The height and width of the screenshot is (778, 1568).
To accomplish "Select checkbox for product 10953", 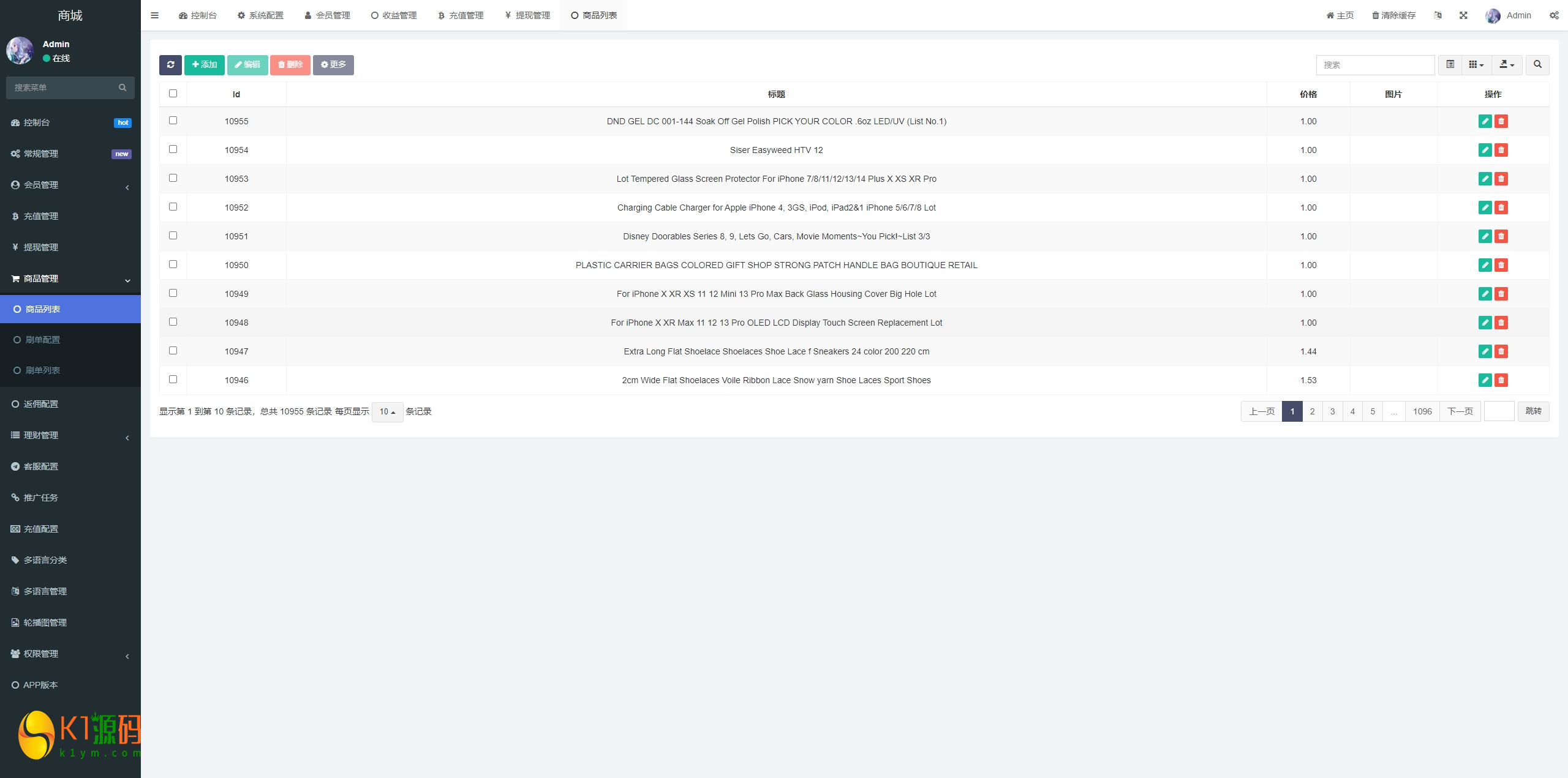I will click(x=173, y=178).
